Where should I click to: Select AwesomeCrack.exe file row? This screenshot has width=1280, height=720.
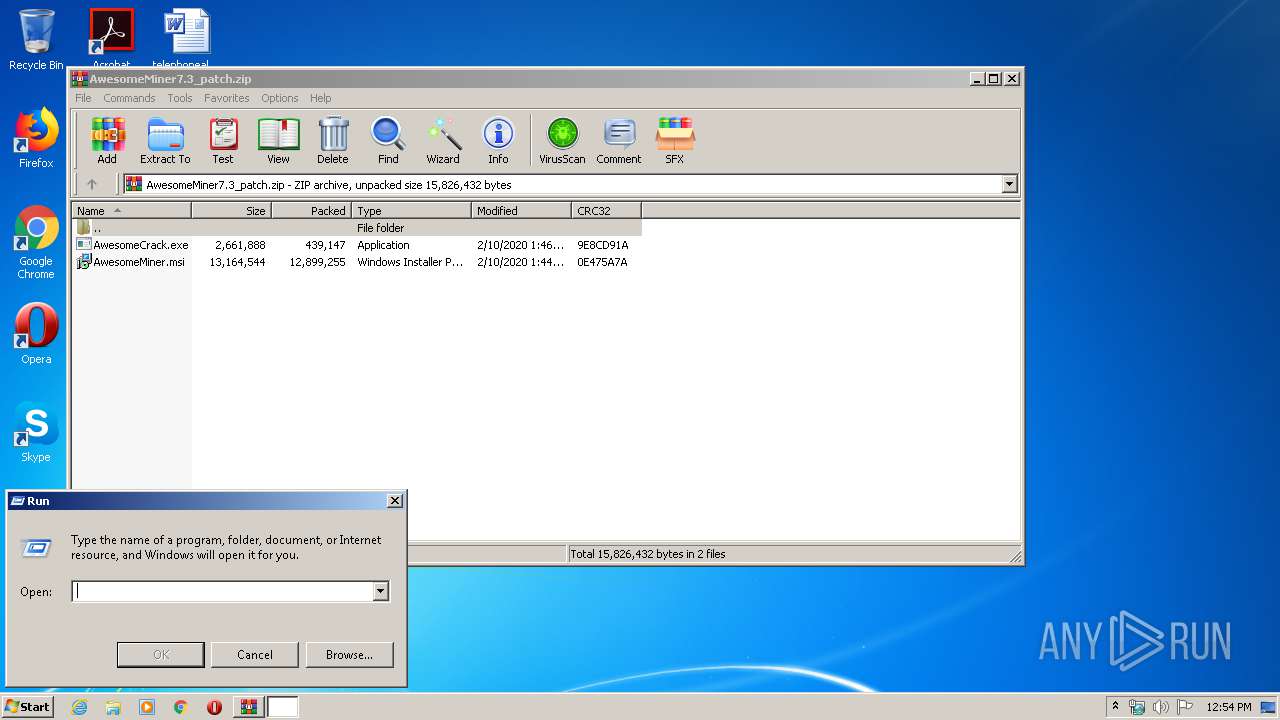pos(356,245)
